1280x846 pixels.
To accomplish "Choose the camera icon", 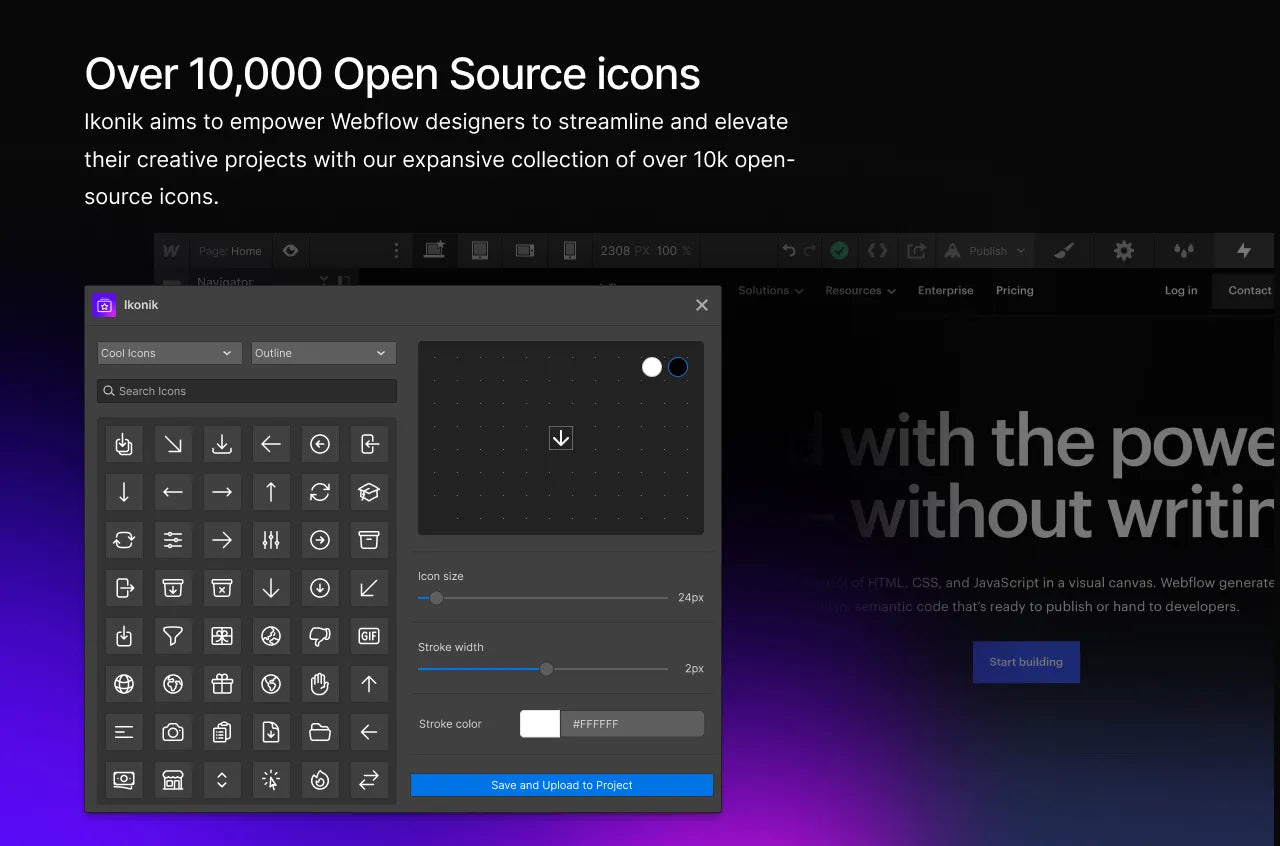I will (173, 732).
